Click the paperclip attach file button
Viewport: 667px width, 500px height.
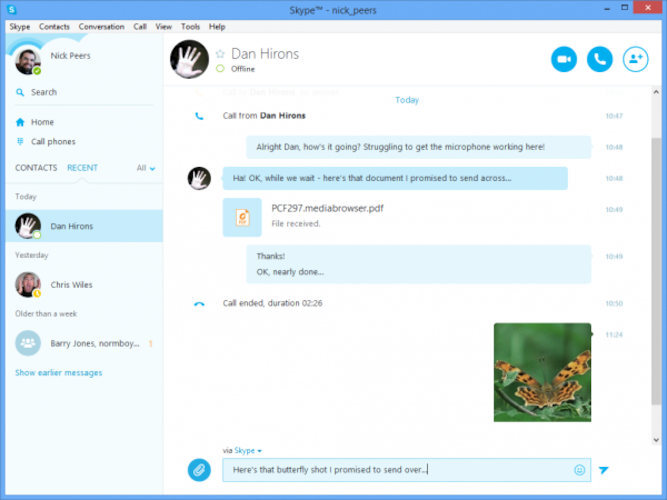pyautogui.click(x=199, y=470)
